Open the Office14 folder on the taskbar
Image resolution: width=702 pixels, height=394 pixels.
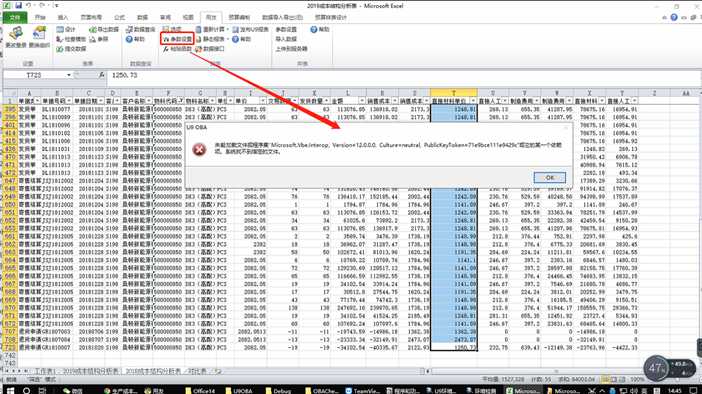[x=200, y=390]
